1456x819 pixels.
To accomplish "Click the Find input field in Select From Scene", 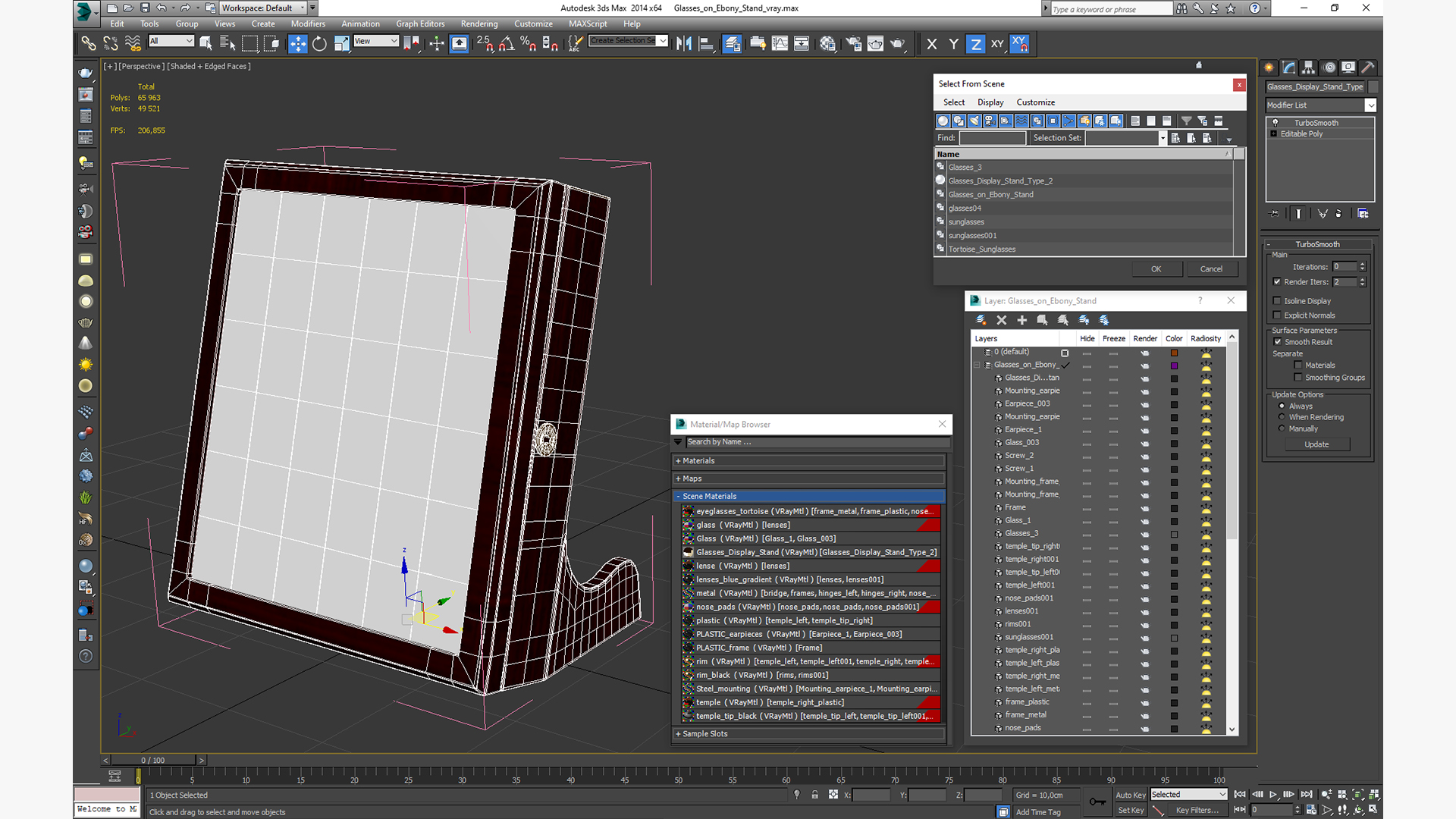I will [992, 138].
